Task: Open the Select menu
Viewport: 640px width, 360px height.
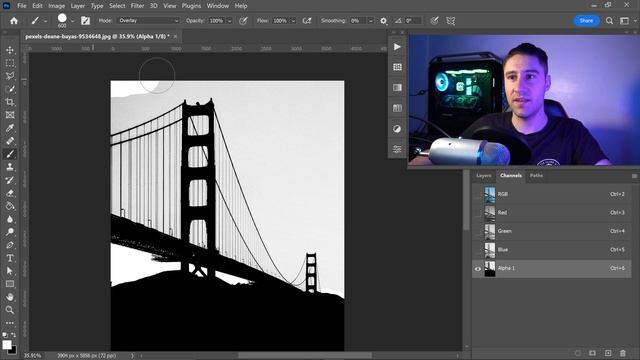Action: tap(117, 6)
